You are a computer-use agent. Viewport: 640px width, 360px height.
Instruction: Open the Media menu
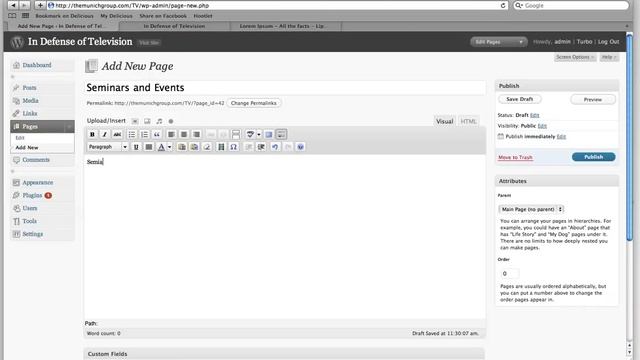pos(30,100)
